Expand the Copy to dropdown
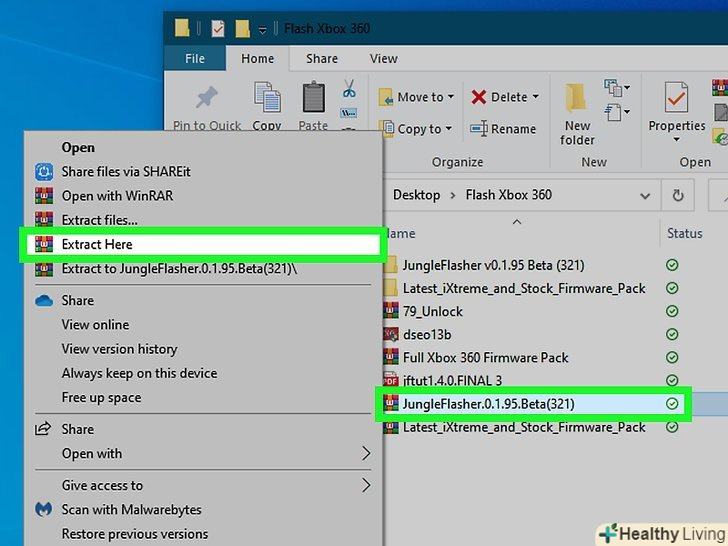The width and height of the screenshot is (728, 546). pyautogui.click(x=448, y=129)
